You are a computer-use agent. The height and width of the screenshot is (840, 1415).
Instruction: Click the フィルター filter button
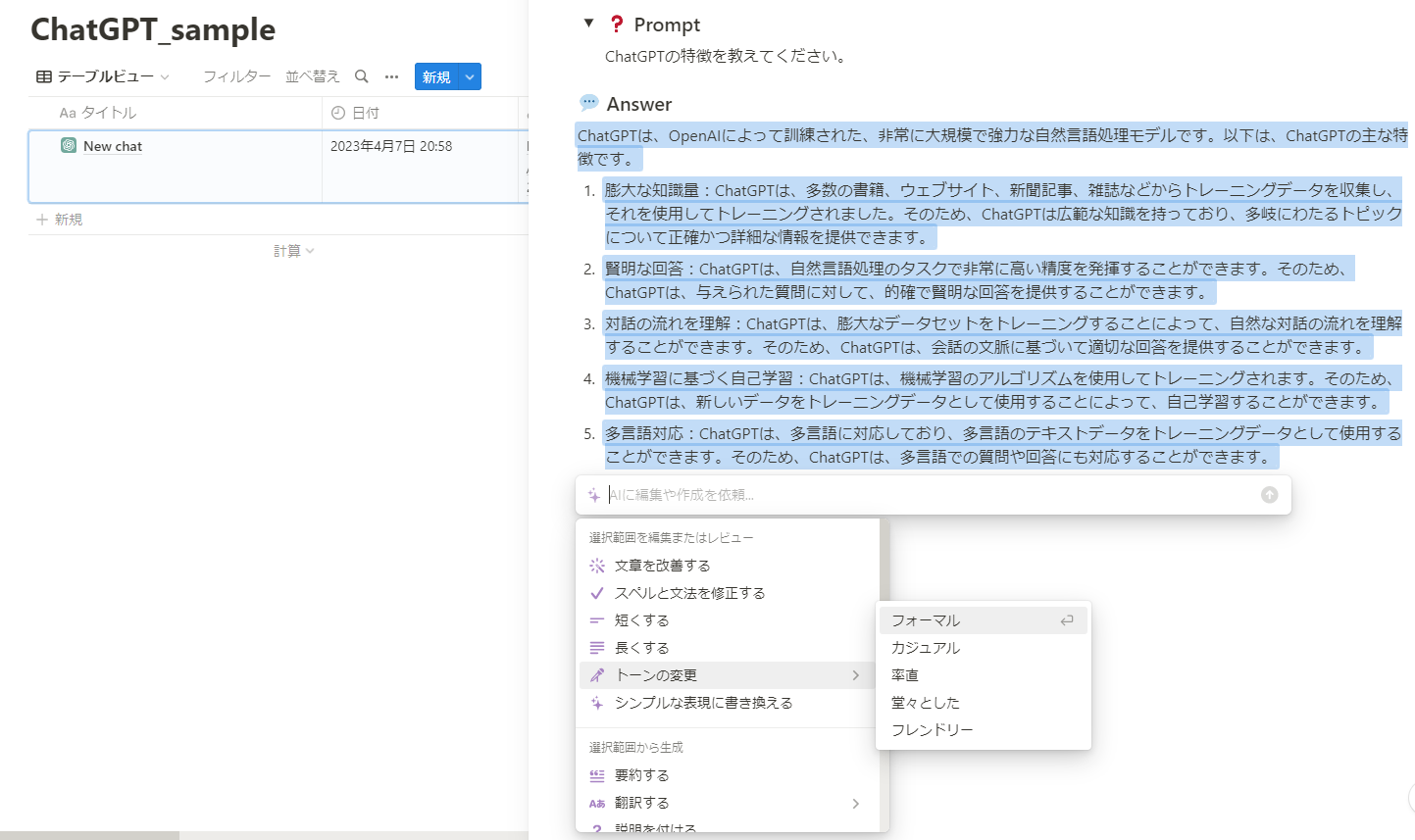pos(236,76)
